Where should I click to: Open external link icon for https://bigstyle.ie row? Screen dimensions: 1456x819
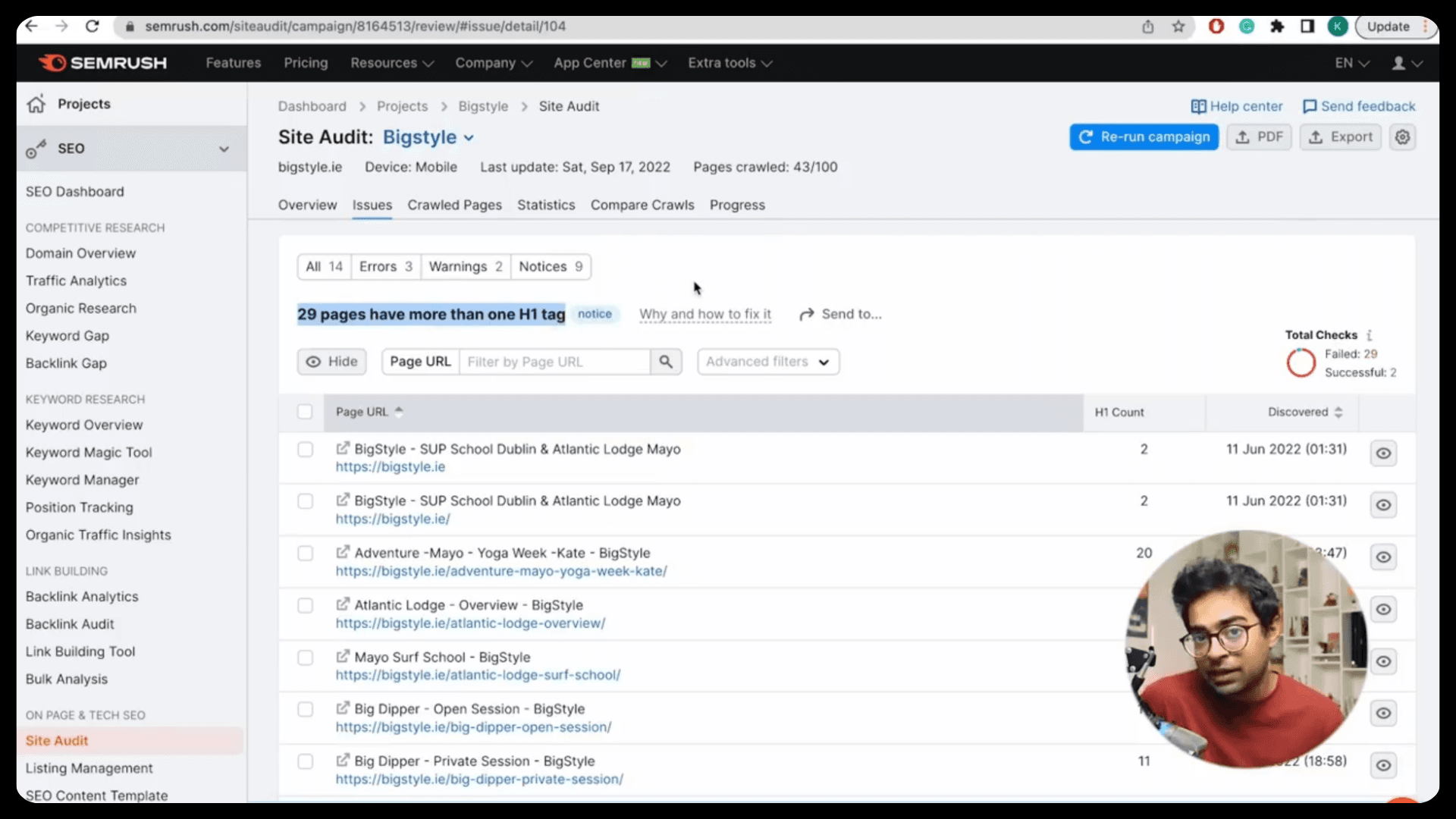[x=343, y=448]
